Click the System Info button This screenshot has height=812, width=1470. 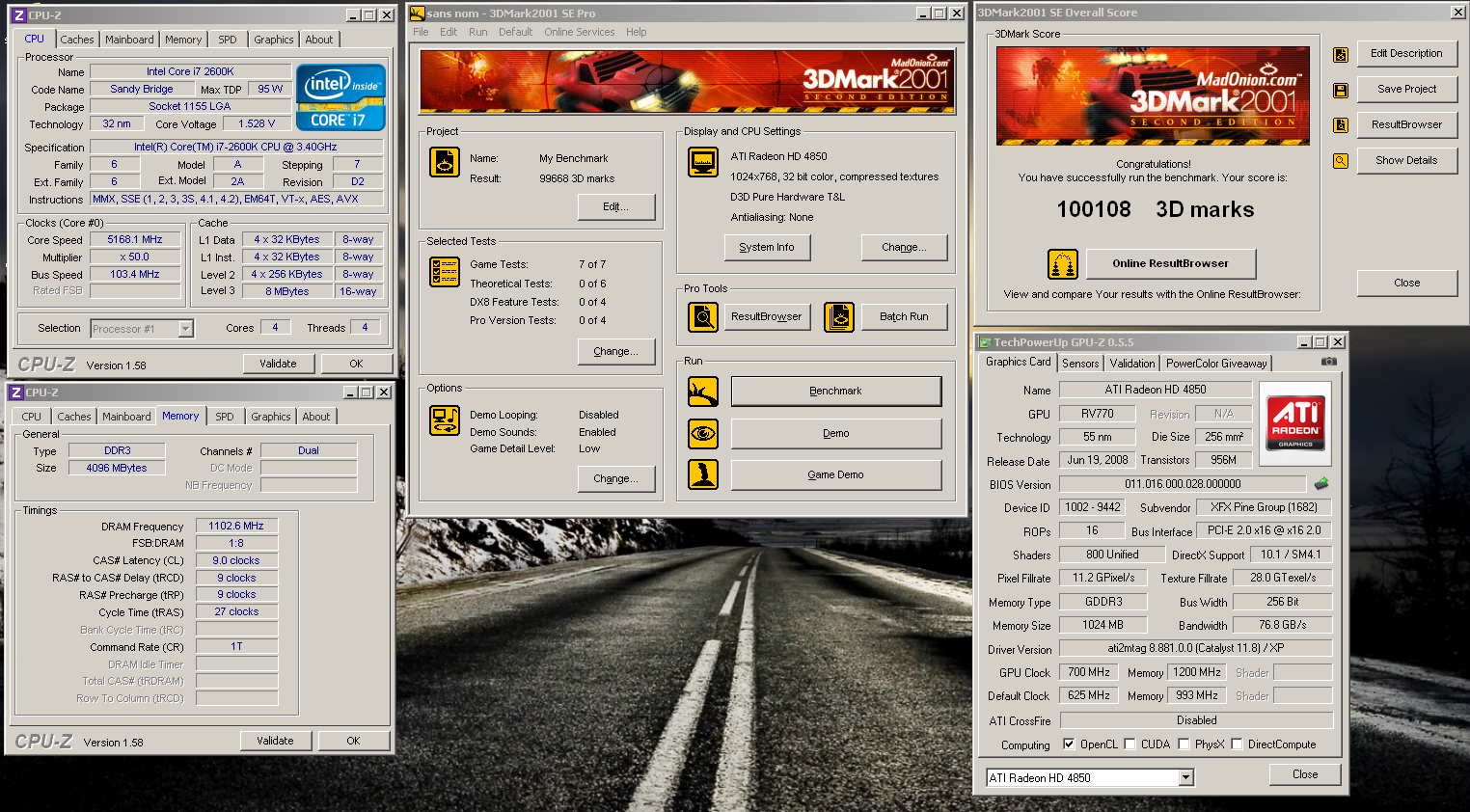767,248
